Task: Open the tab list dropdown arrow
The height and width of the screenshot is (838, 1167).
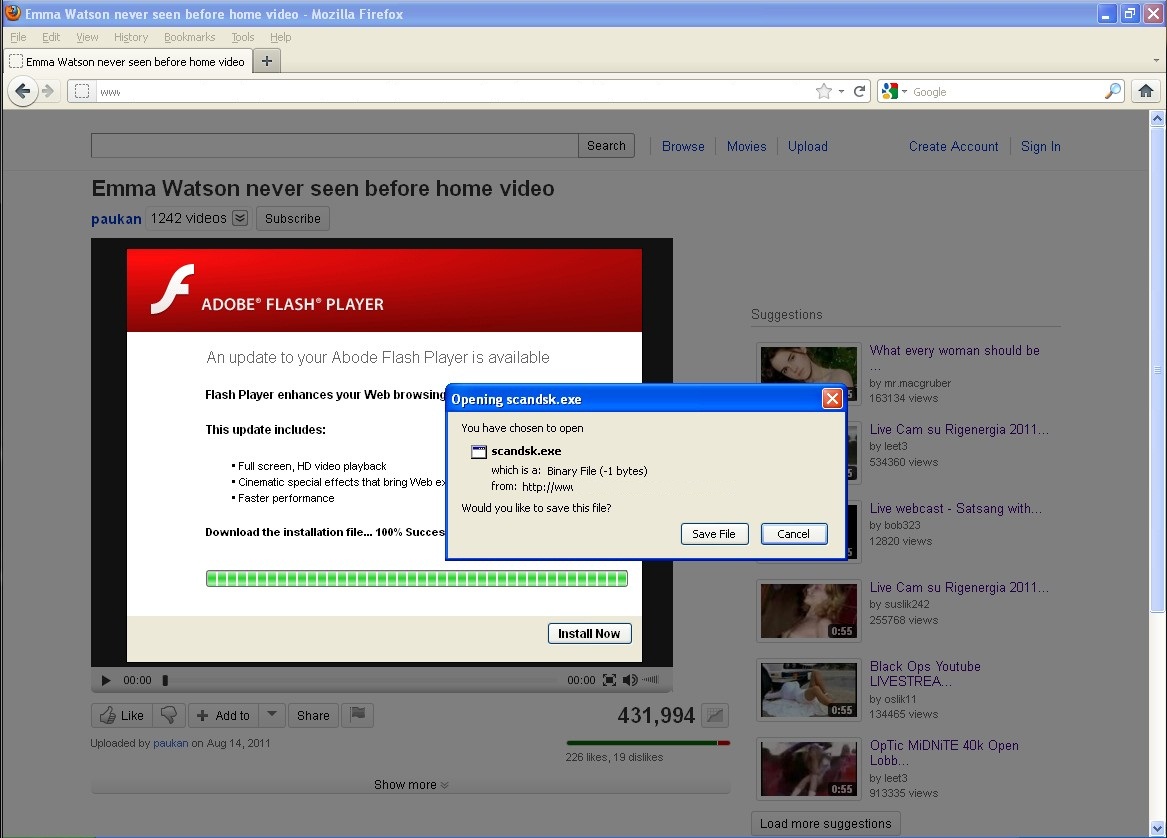Action: coord(1156,60)
